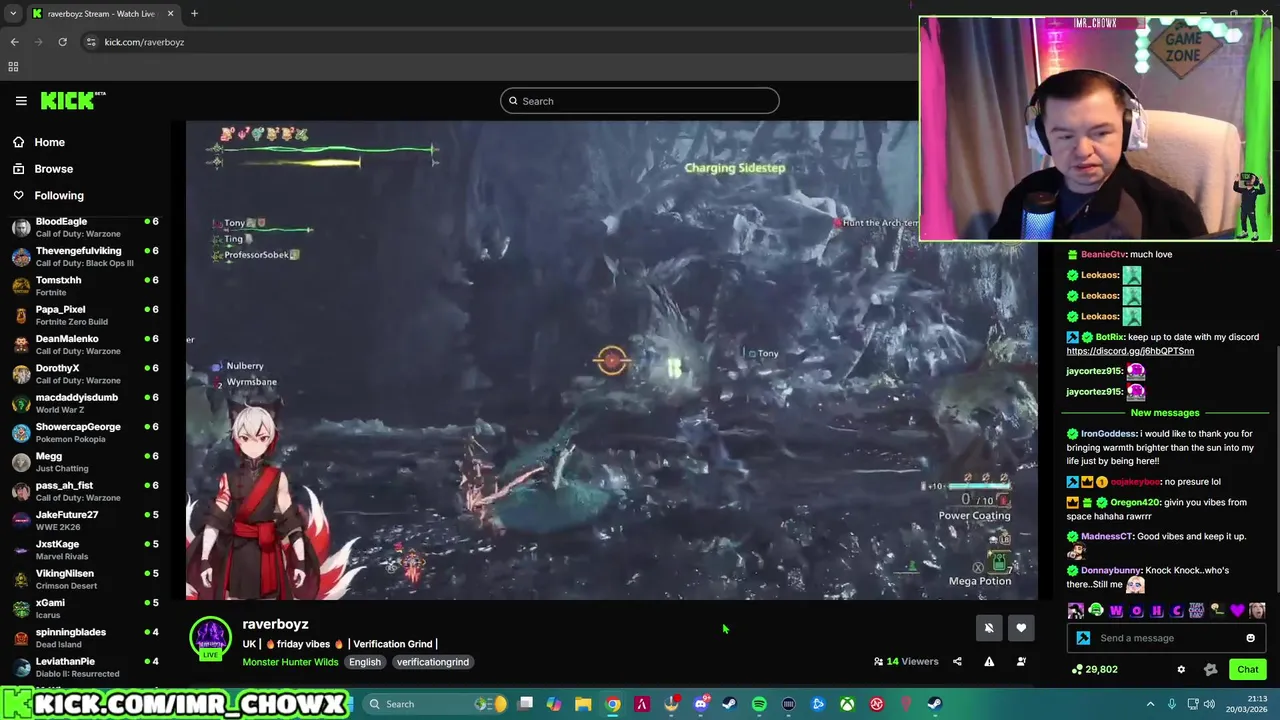Reload the browser page
Screen dimensions: 1280x720
[62, 42]
